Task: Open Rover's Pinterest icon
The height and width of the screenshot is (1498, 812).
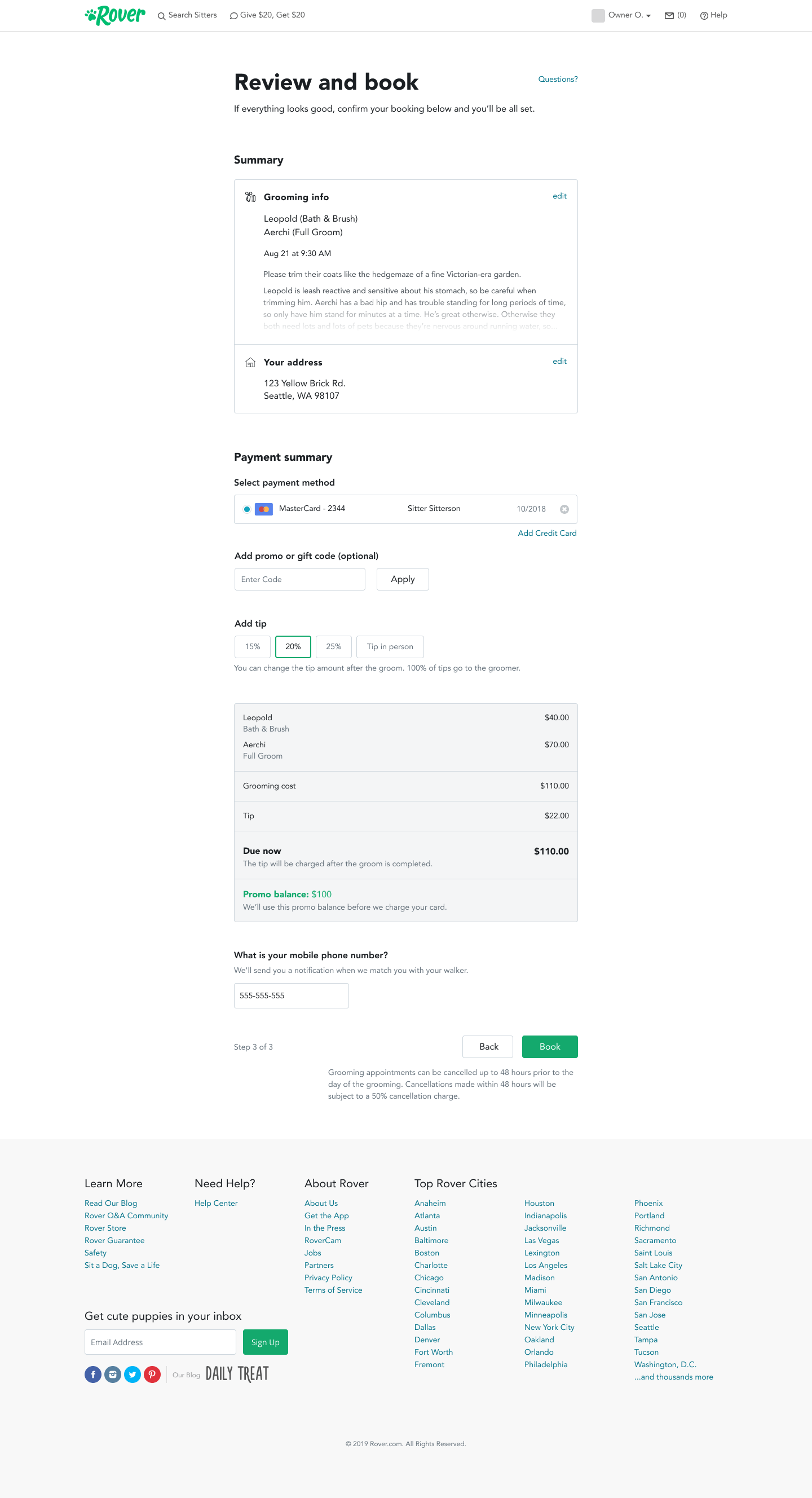Action: click(x=152, y=1374)
